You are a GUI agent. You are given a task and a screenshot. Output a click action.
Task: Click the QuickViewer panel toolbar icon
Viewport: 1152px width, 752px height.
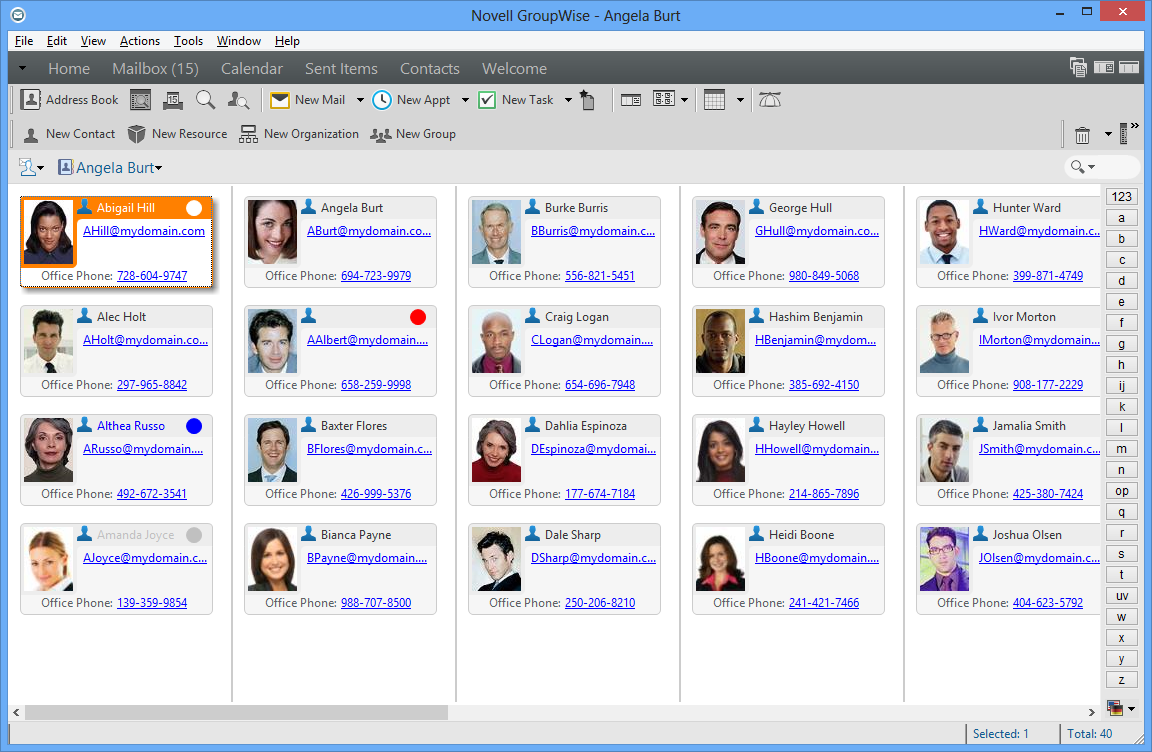tap(630, 100)
